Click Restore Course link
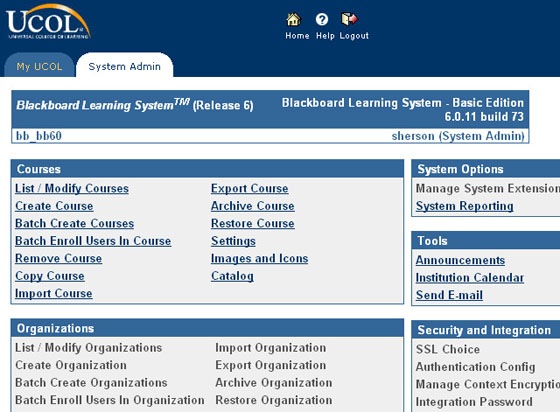This screenshot has height=412, width=560. pyautogui.click(x=253, y=223)
